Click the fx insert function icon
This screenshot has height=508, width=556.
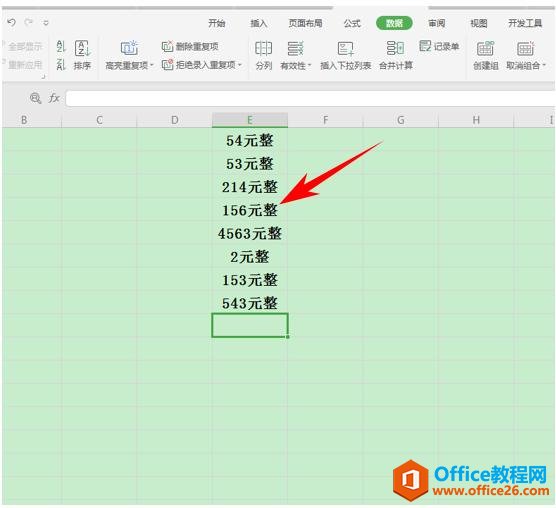54,98
